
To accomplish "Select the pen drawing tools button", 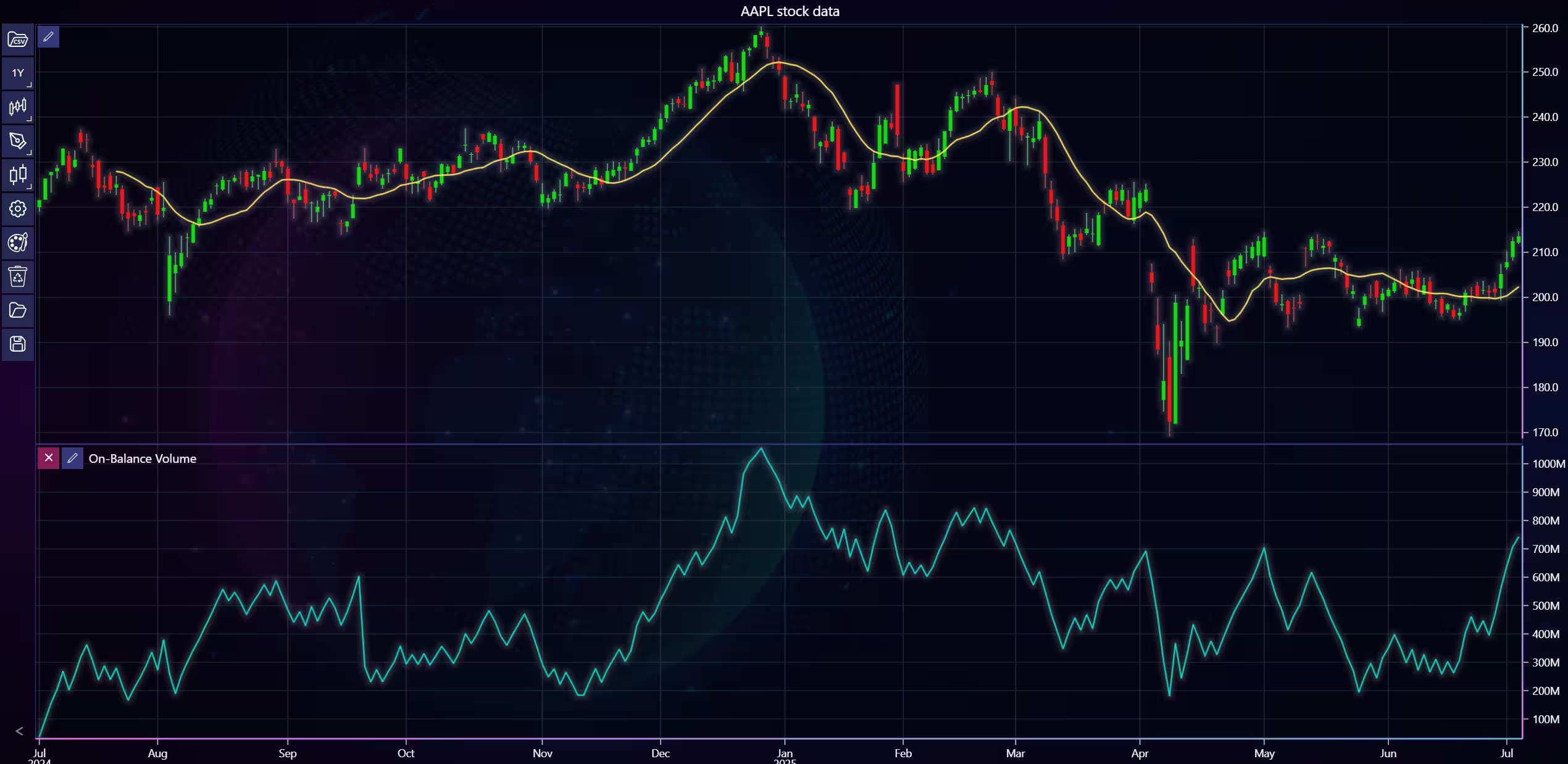I will point(18,141).
